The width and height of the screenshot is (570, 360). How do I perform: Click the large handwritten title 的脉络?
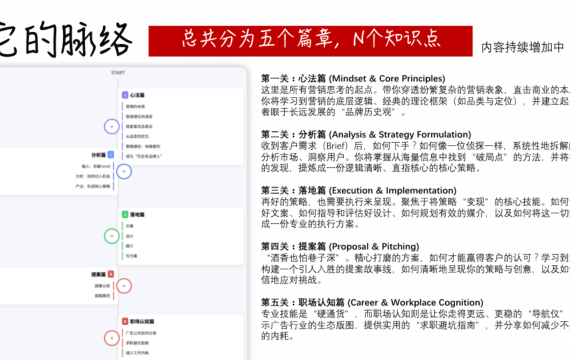78,40
